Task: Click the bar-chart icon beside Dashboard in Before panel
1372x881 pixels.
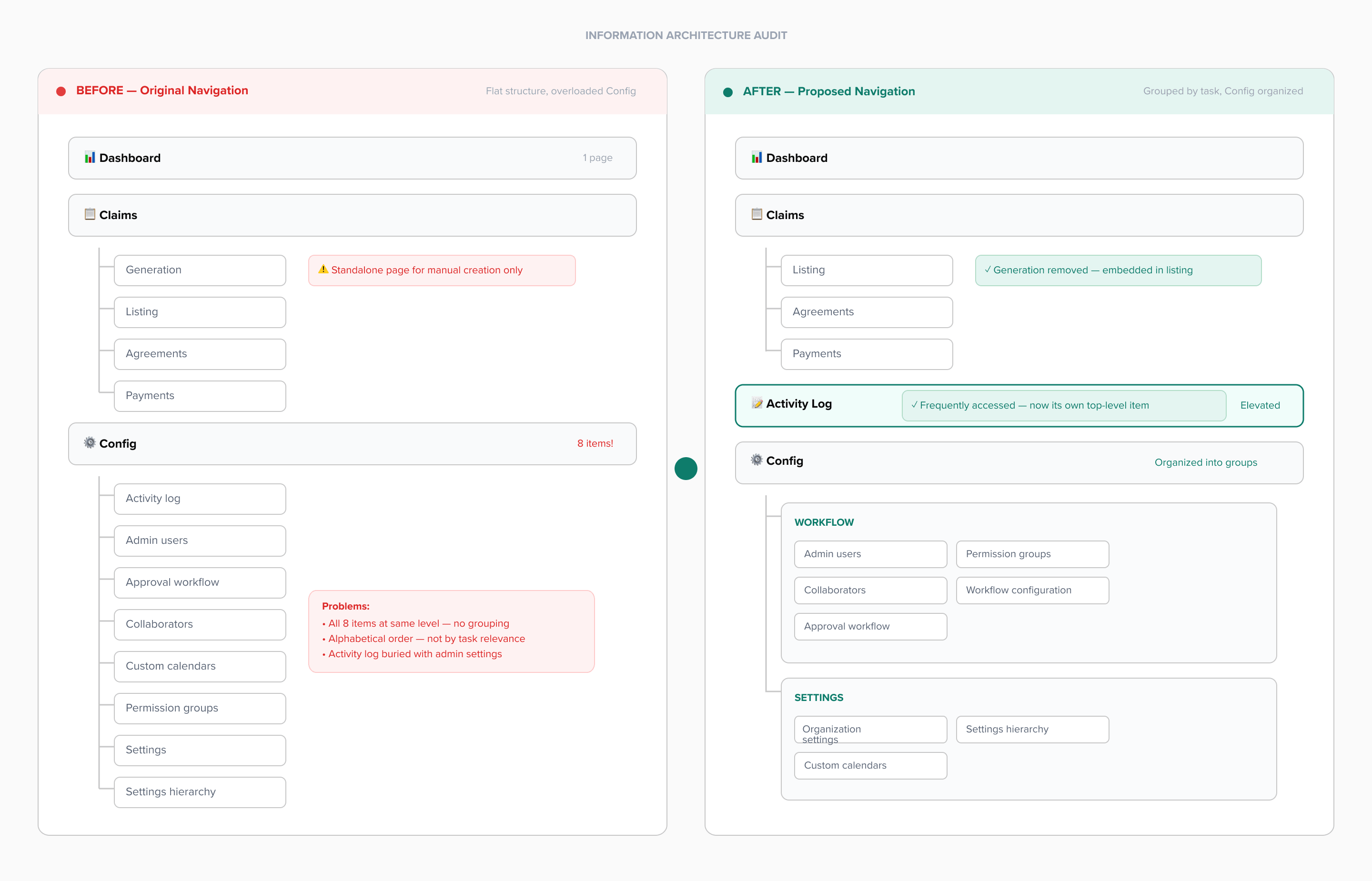Action: [90, 158]
